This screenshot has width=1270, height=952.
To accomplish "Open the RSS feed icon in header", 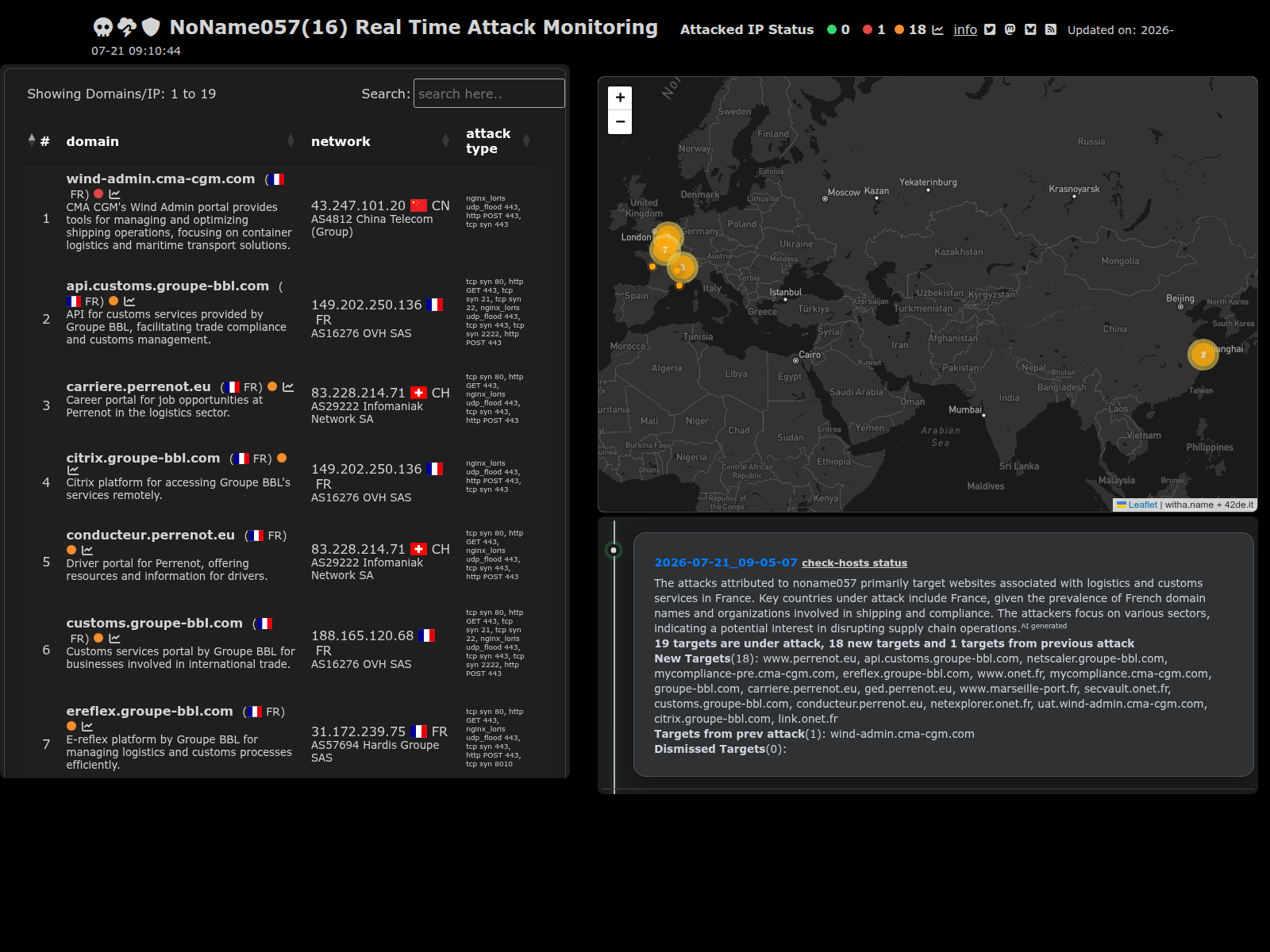I will coord(1050,29).
